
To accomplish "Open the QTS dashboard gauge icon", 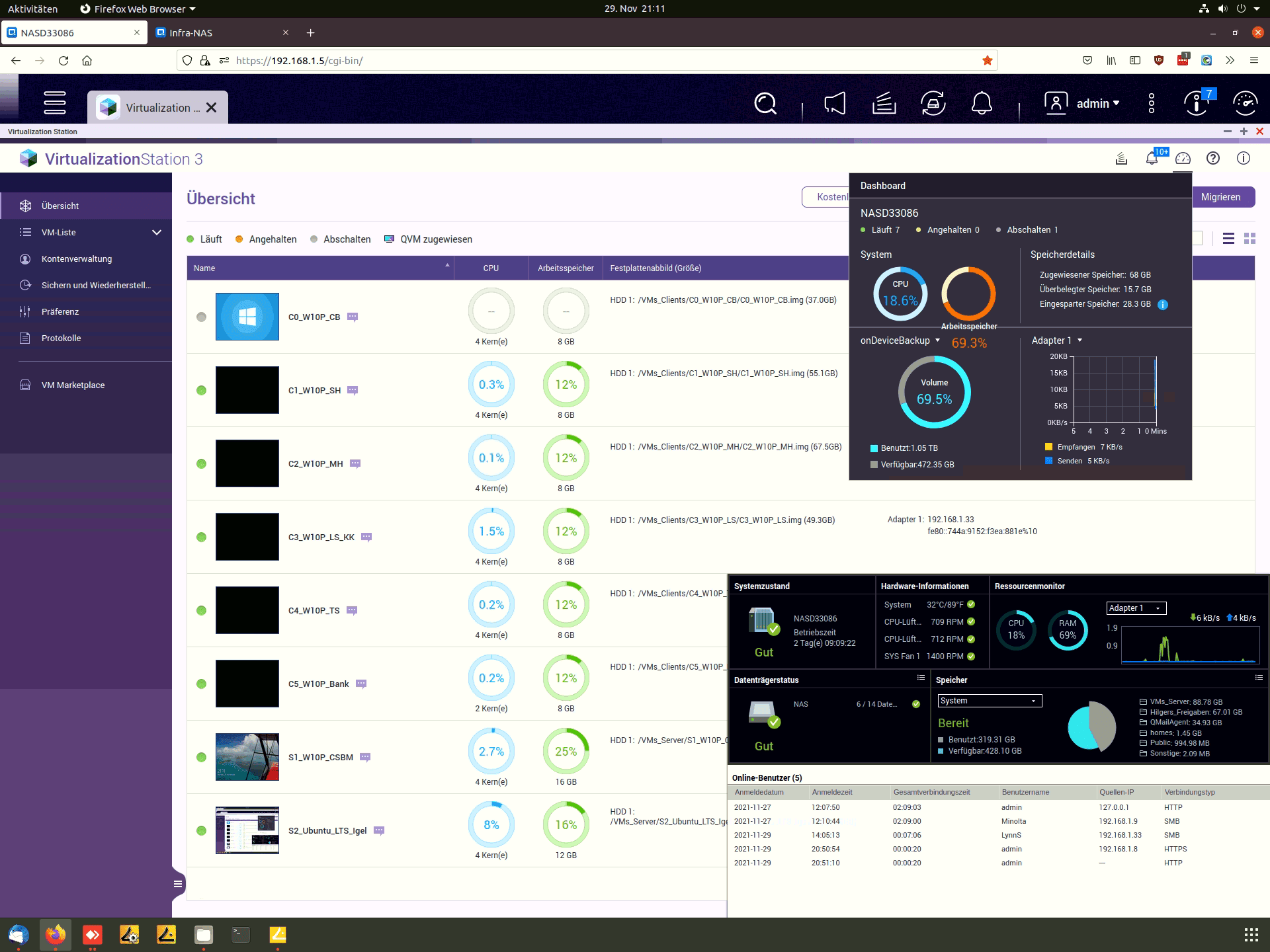I will (x=1246, y=104).
